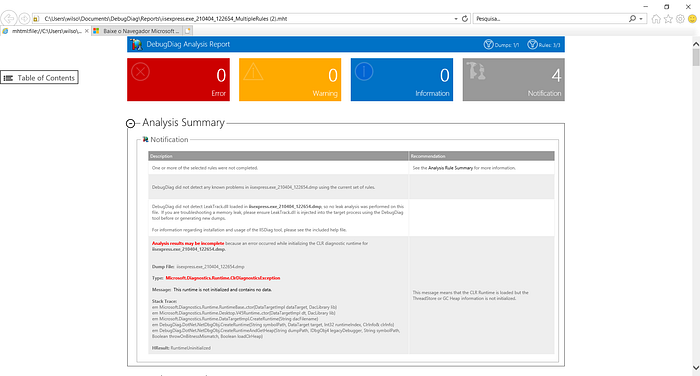This screenshot has width=700, height=376.
Task: Click the DebugDiag logo icon
Action: [x=136, y=44]
